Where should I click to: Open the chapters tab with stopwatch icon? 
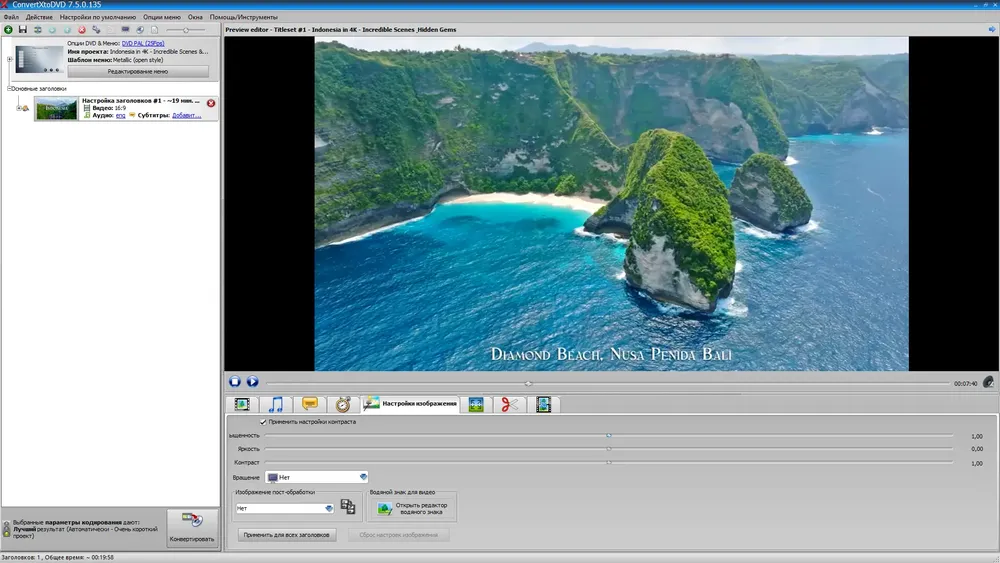click(x=343, y=404)
